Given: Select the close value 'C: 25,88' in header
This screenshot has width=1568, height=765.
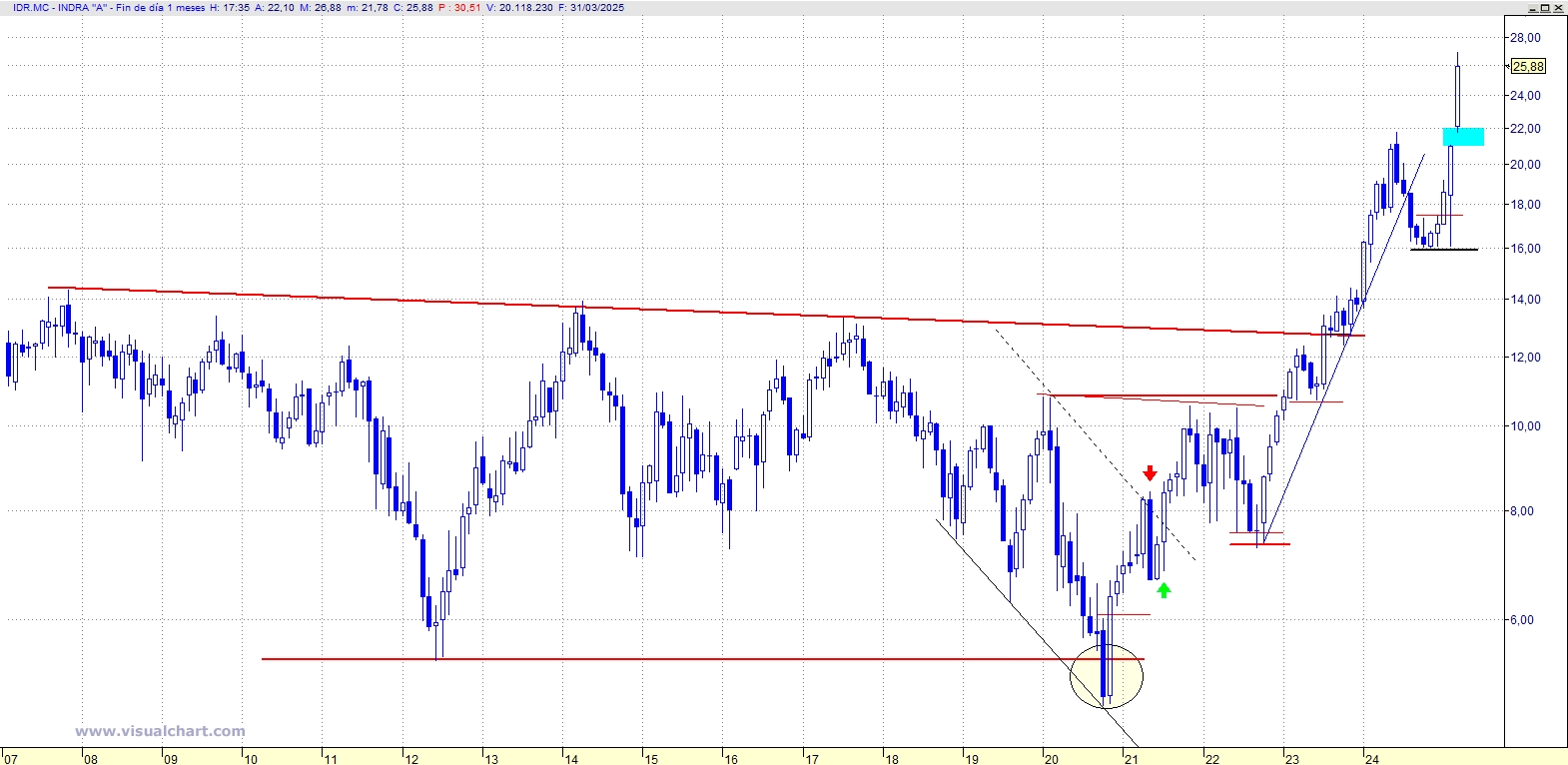Looking at the screenshot, I should point(413,8).
